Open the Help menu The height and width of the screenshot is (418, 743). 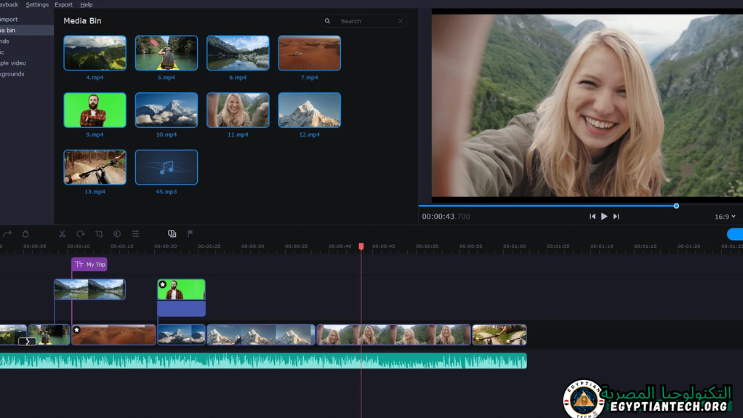click(86, 5)
